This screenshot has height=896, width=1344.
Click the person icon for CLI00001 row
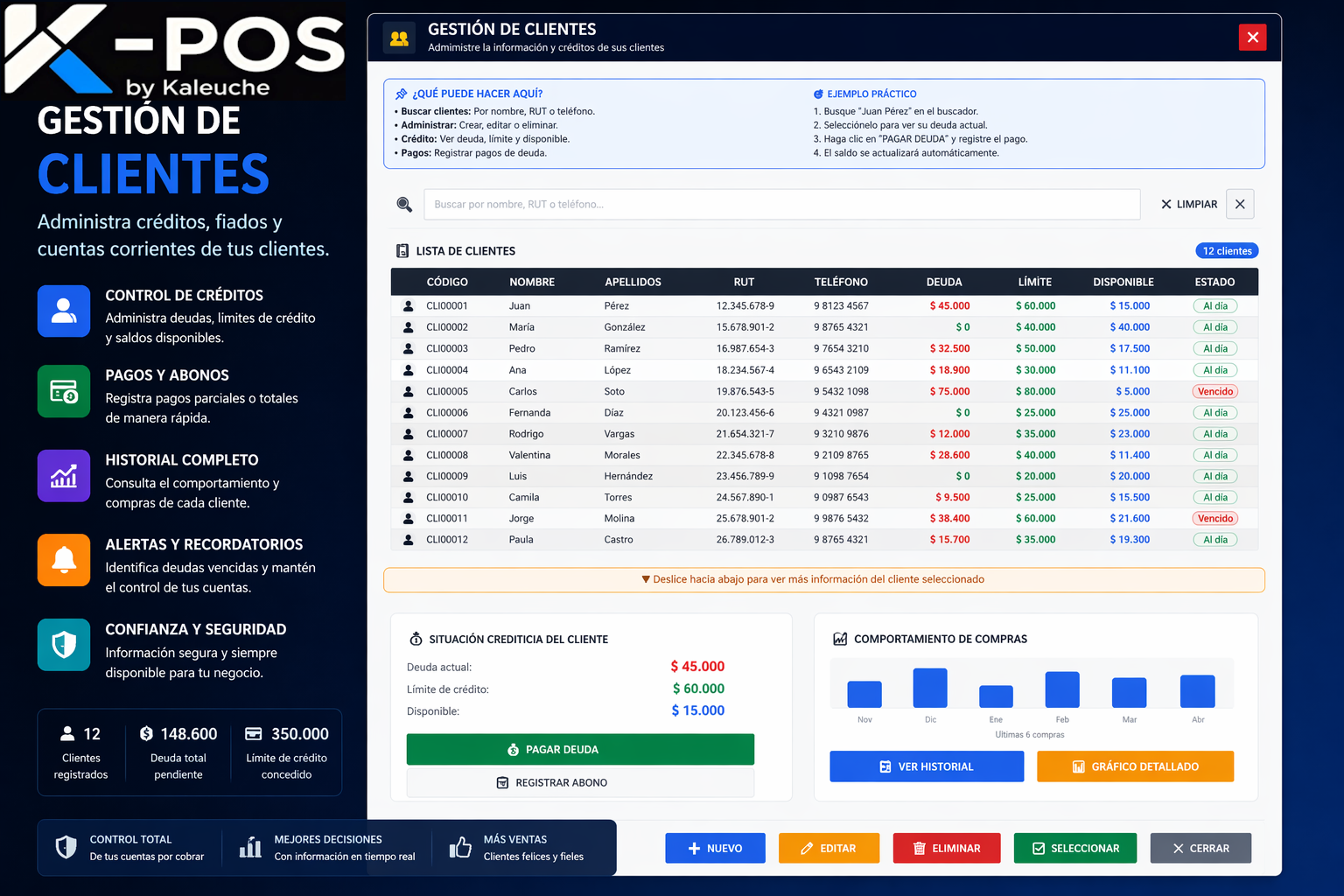click(408, 306)
